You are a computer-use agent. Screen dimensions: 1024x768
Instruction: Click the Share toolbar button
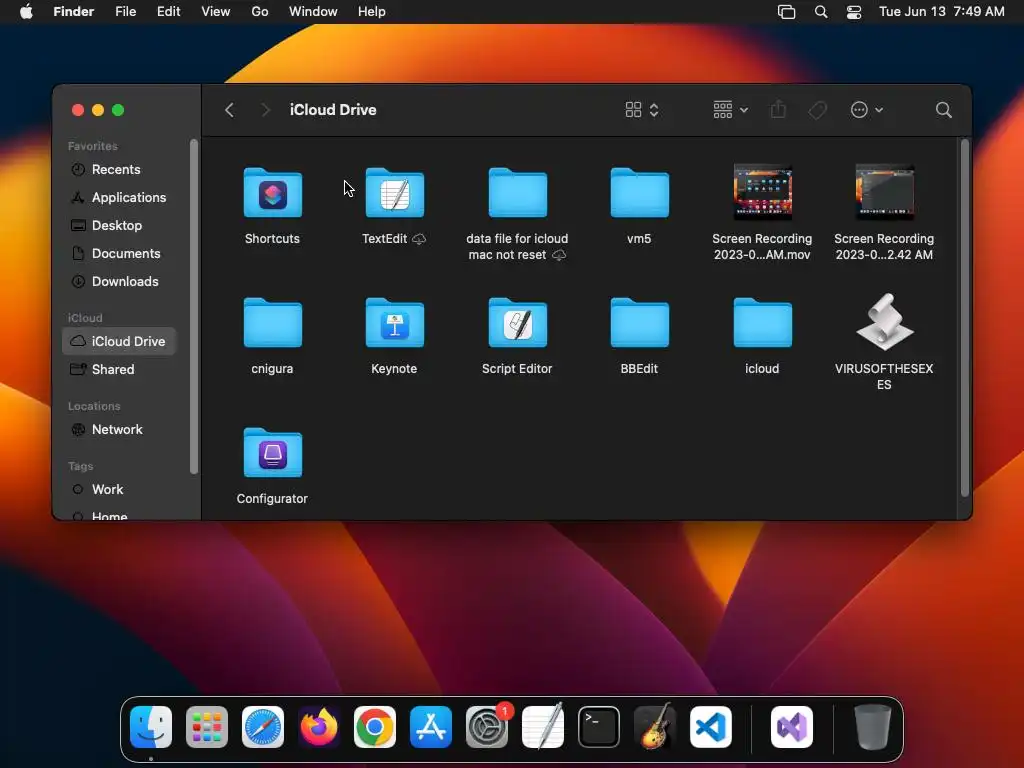click(778, 110)
